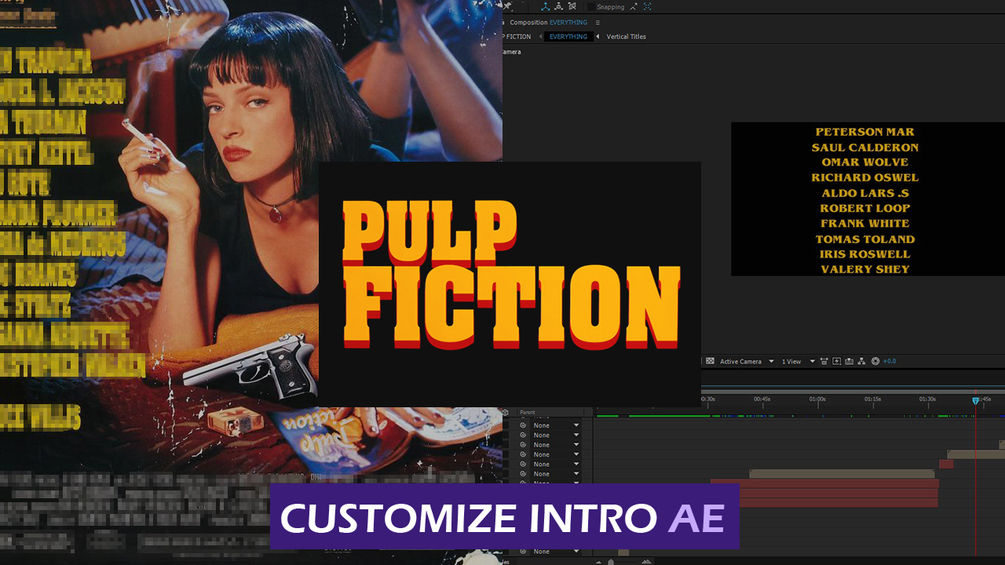Select the World Axis mode icon
This screenshot has width=1005, height=565.
[x=559, y=6]
